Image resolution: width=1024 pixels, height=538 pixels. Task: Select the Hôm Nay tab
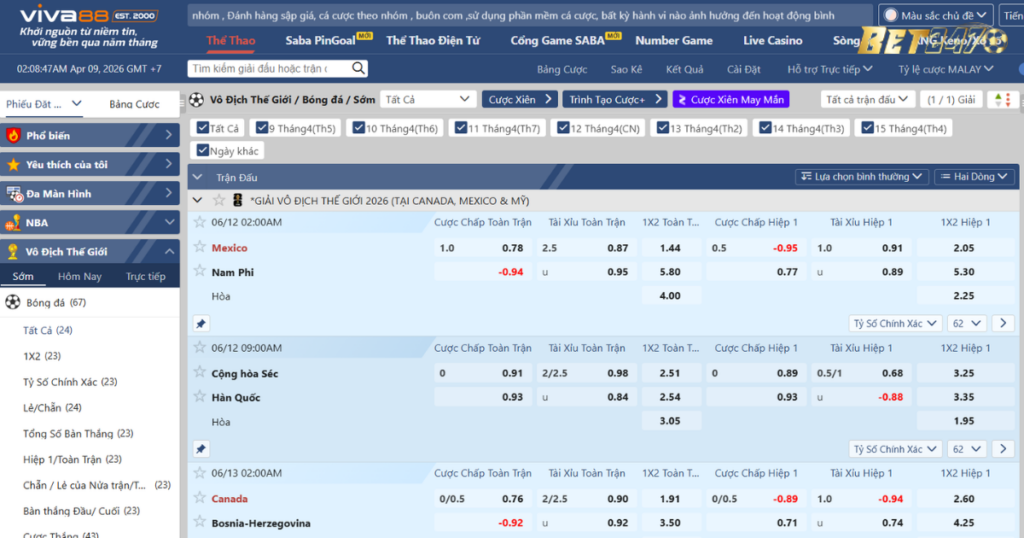pos(79,276)
